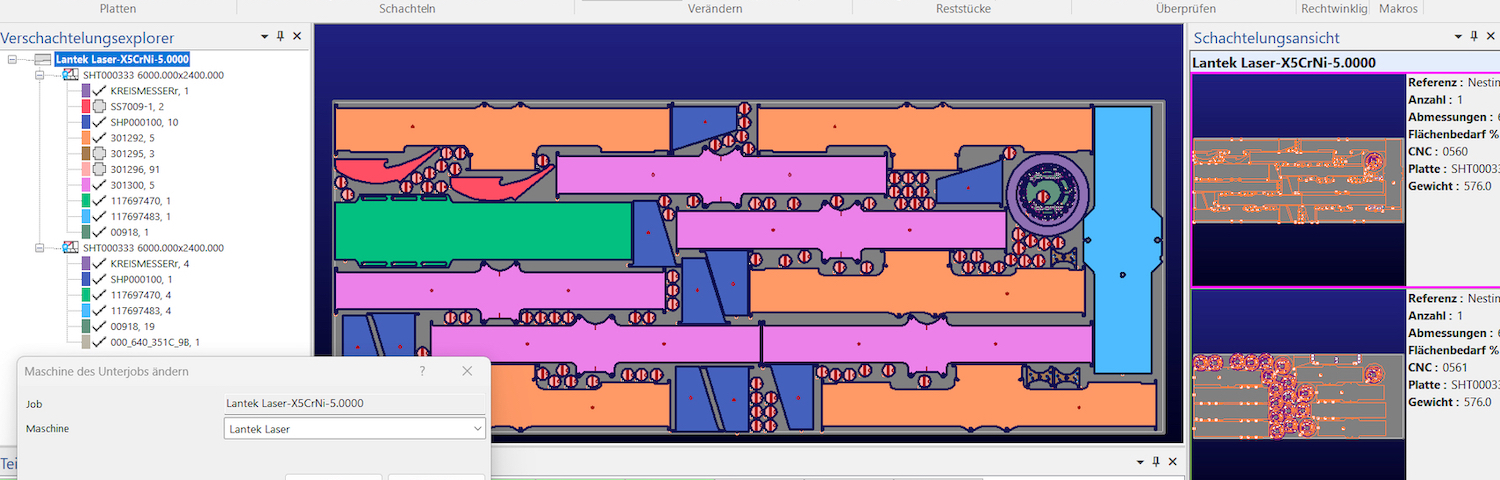Viewport: 1500px width, 480px height.
Task: Click the orange color swatch for 301292
Action: 85,138
